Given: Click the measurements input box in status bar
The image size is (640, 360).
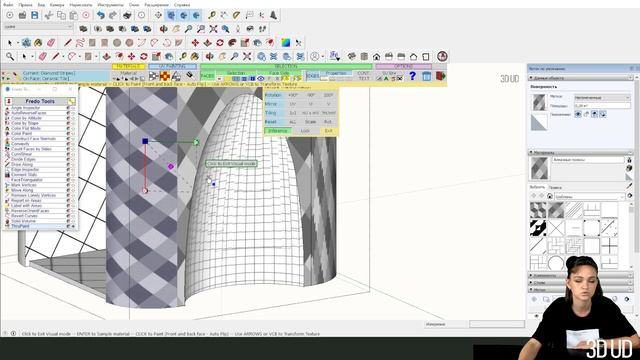Looking at the screenshot, I should click(x=497, y=324).
